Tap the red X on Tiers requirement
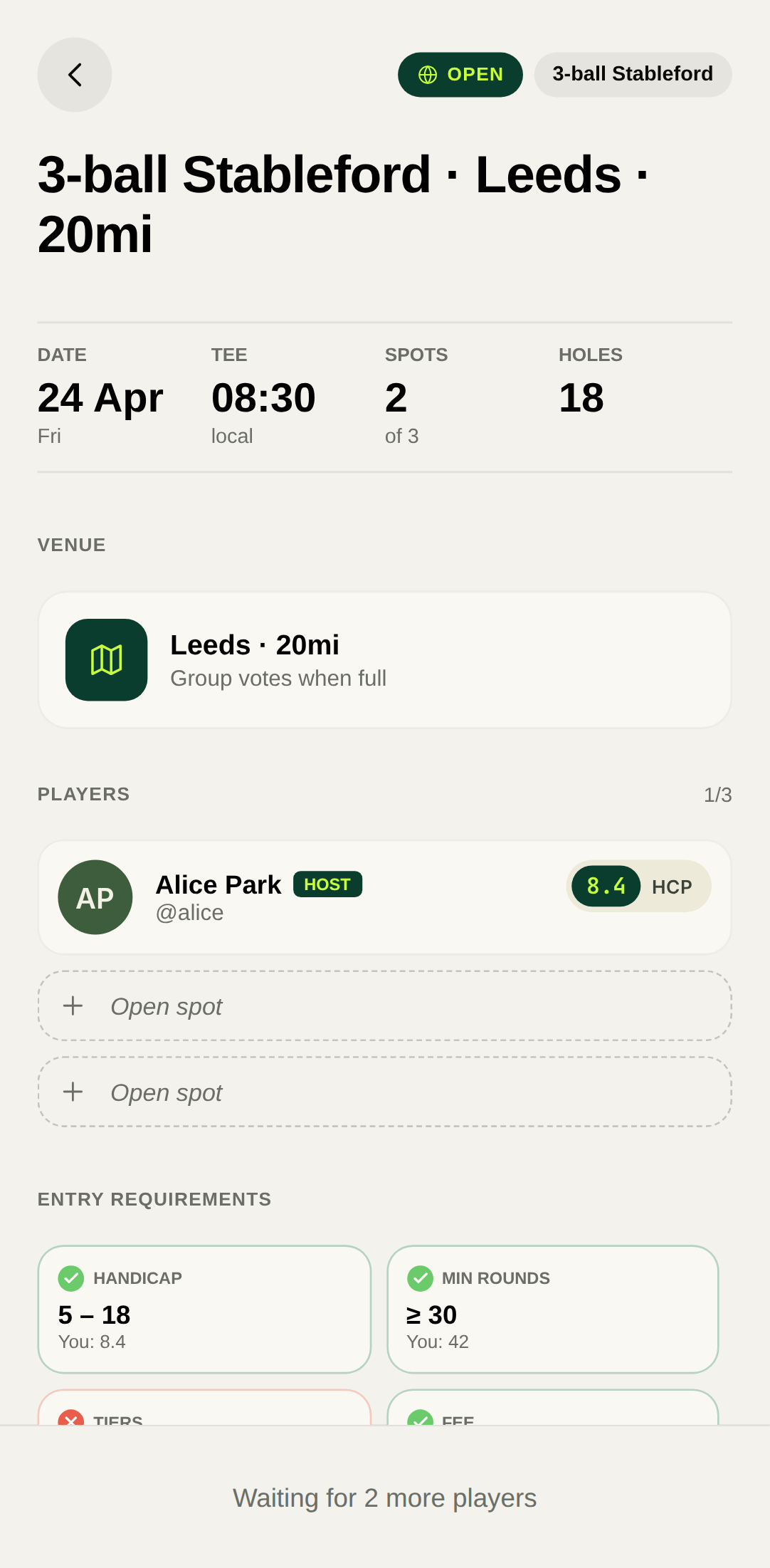The height and width of the screenshot is (1568, 770). [71, 1418]
